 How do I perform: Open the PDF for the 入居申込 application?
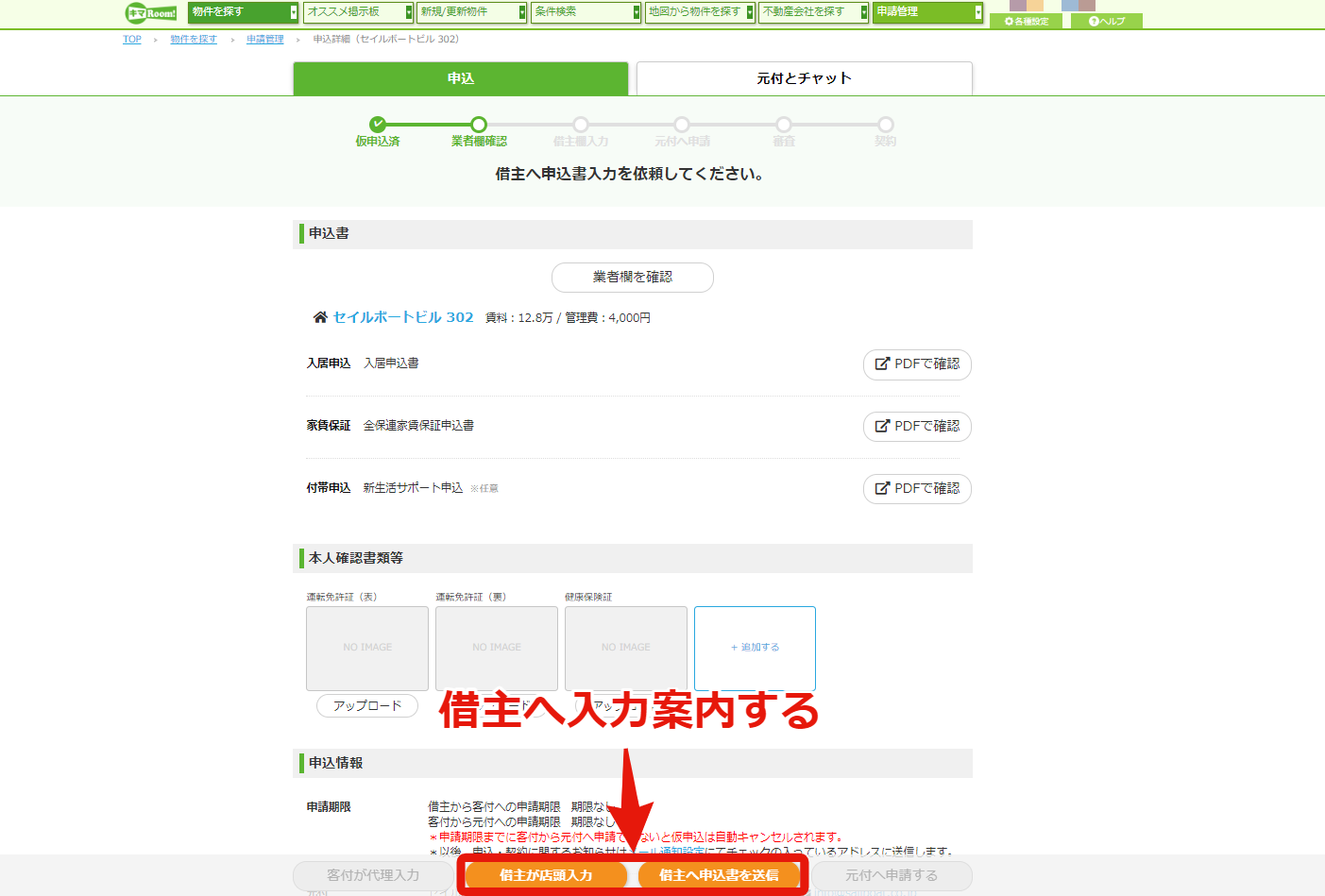click(x=917, y=364)
